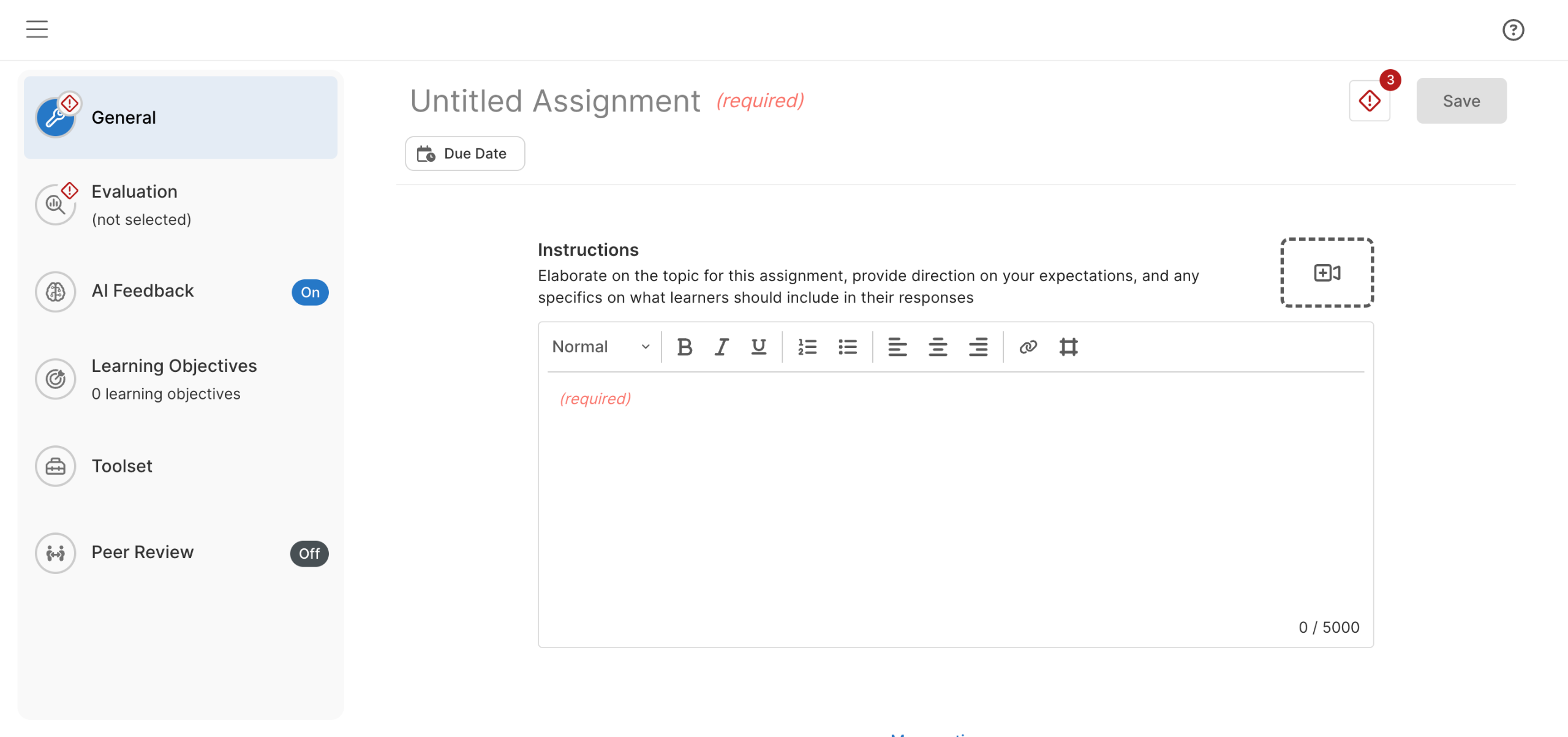
Task: Switch to the Evaluation section
Action: [134, 204]
